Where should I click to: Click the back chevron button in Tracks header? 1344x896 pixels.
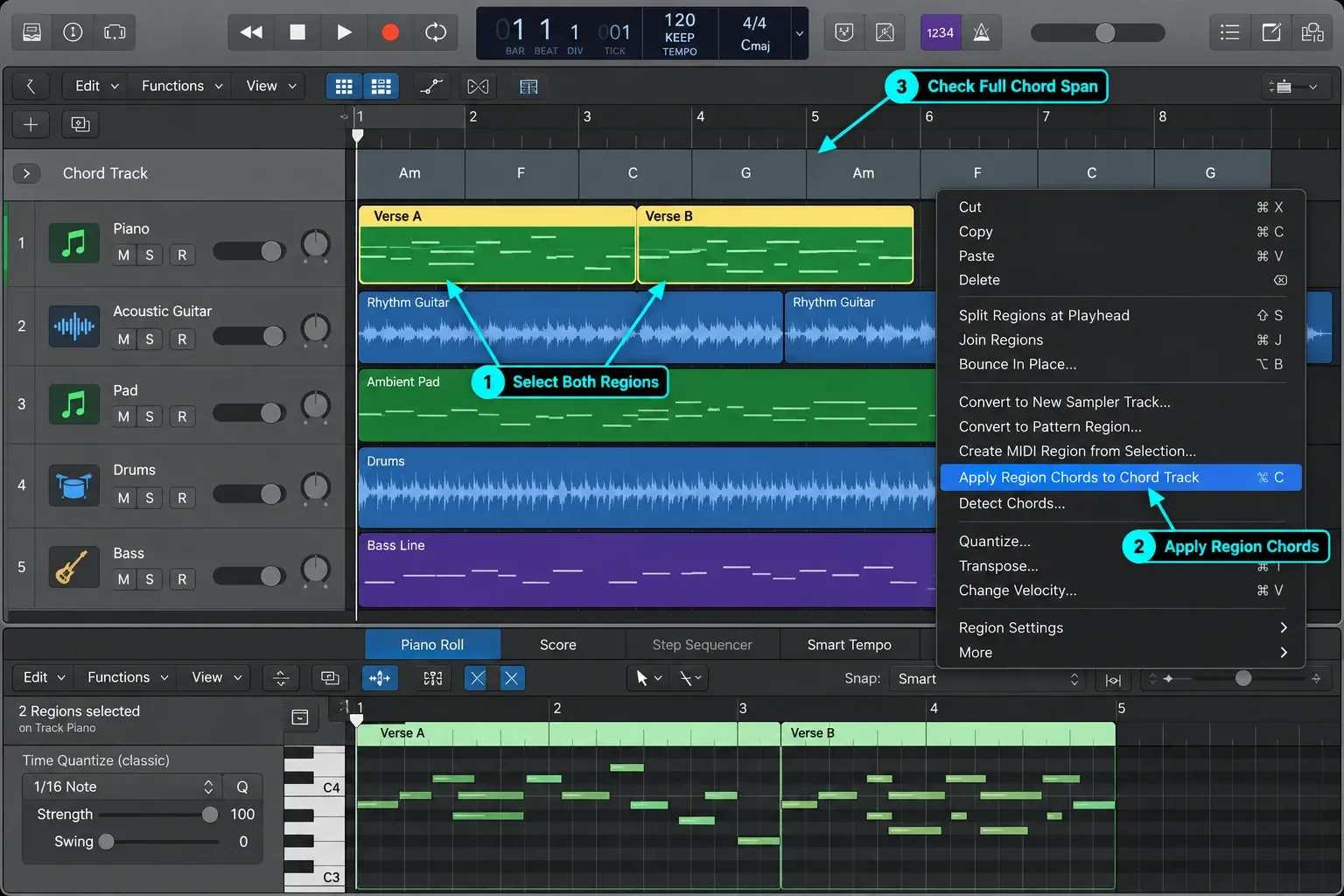(31, 86)
